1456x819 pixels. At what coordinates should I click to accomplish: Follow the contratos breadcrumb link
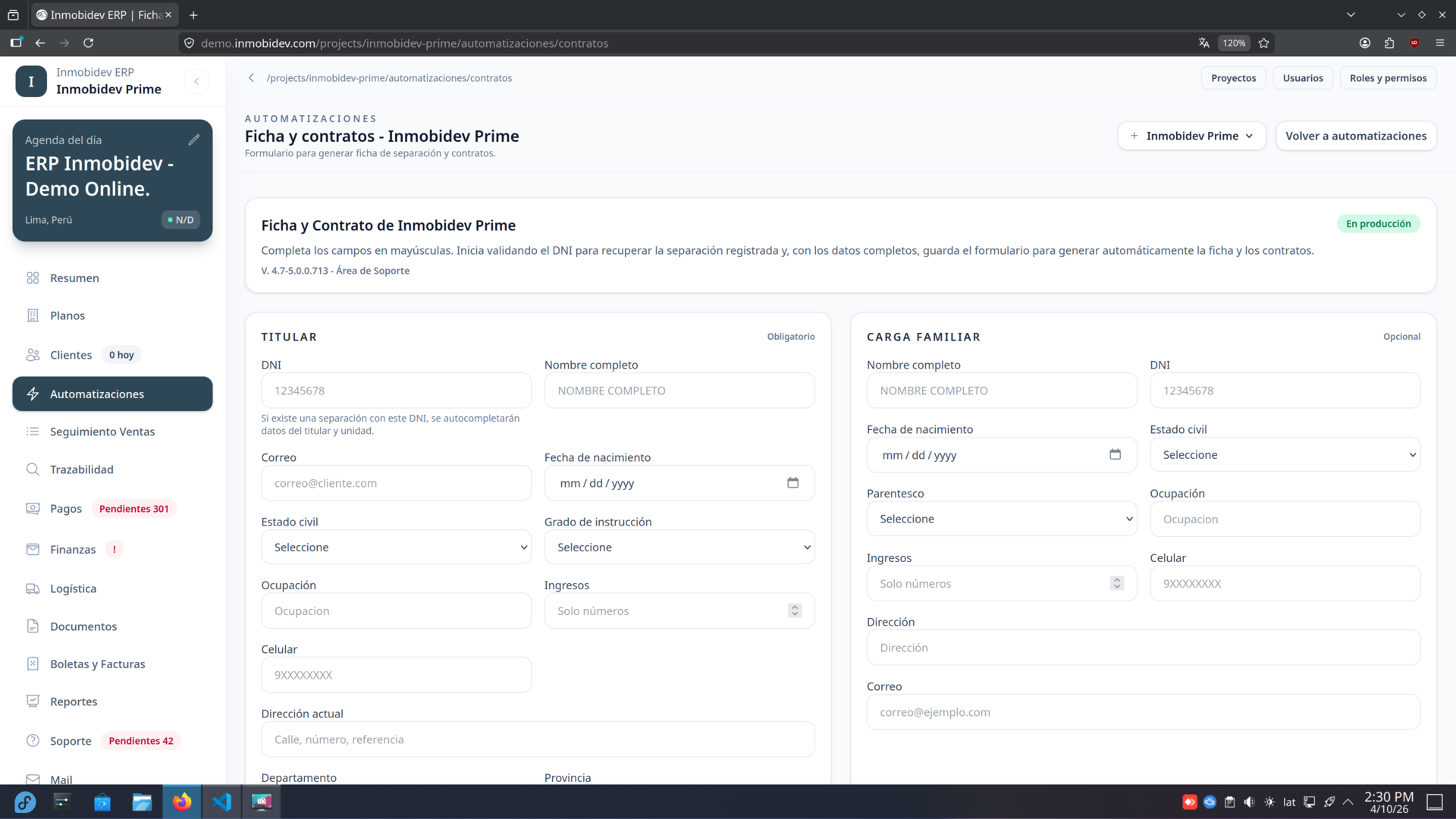[x=390, y=77]
